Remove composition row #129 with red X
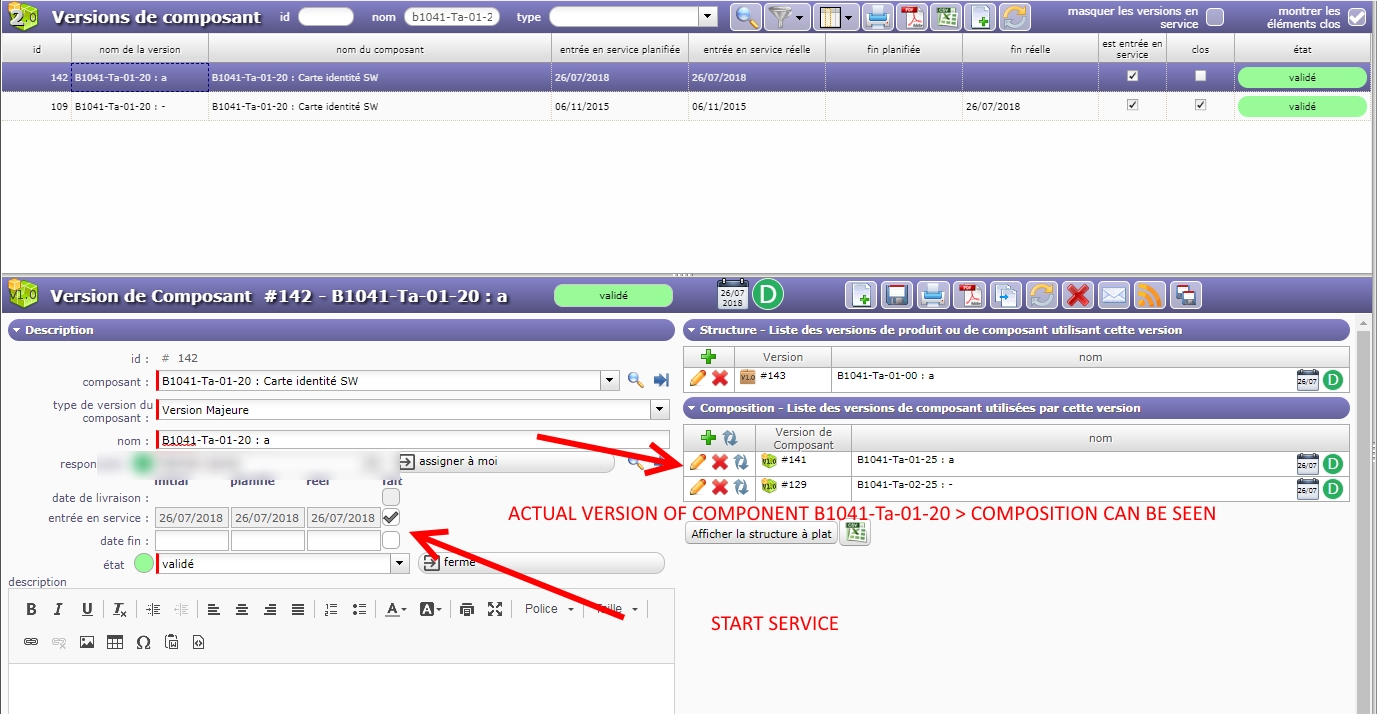Screen dimensions: 1377x714 coord(719,487)
